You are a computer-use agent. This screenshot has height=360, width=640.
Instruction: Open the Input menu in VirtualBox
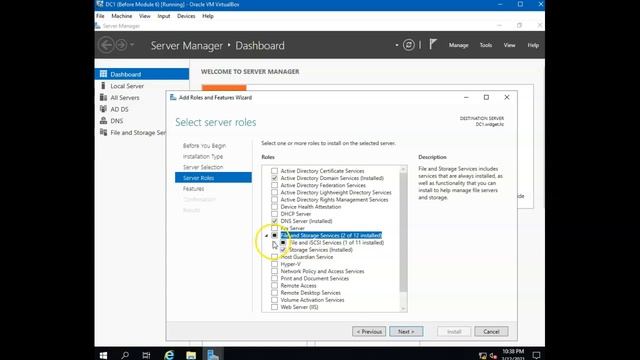pos(164,16)
